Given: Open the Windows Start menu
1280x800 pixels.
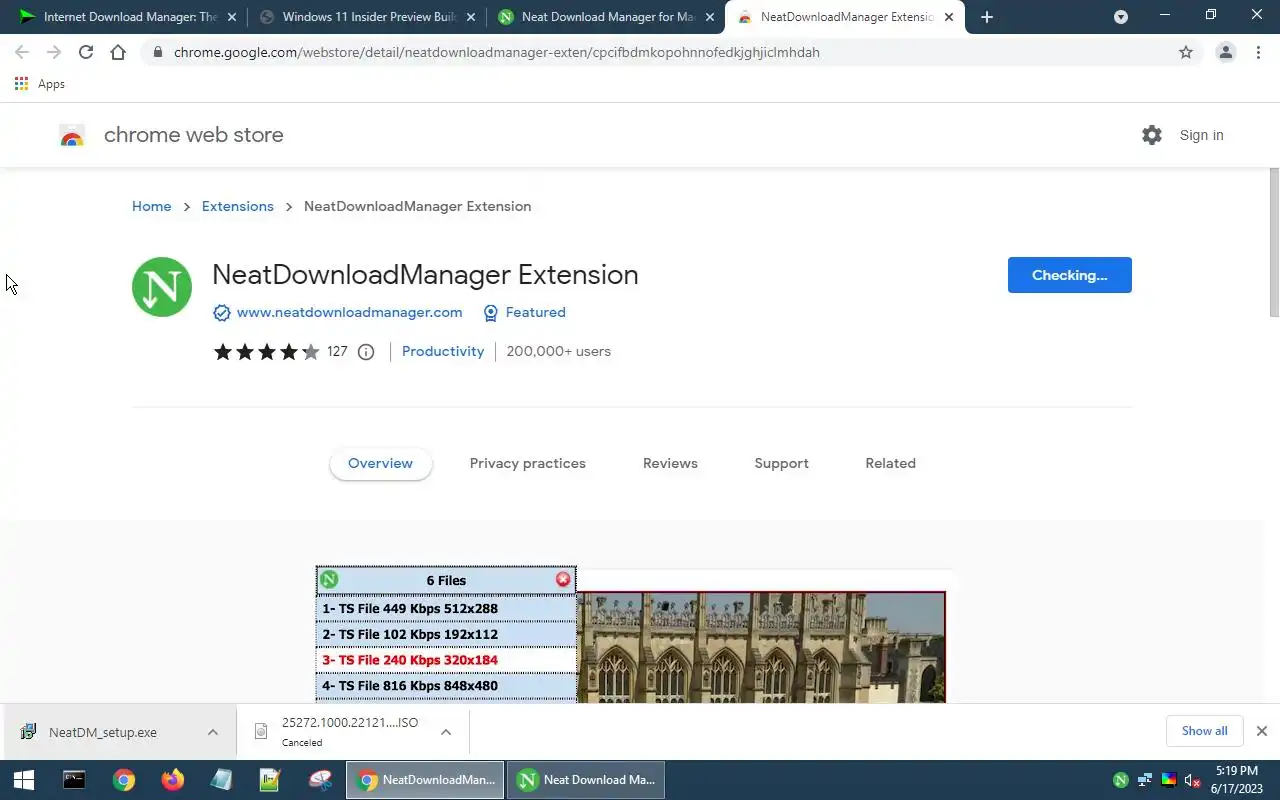Looking at the screenshot, I should [x=24, y=780].
